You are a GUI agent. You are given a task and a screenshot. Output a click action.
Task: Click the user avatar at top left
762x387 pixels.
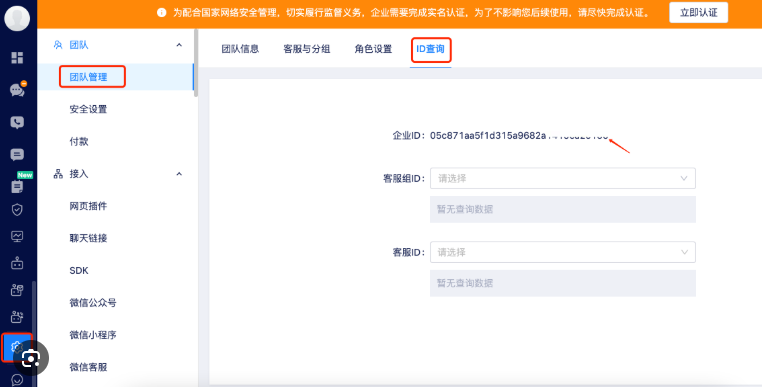tap(17, 18)
